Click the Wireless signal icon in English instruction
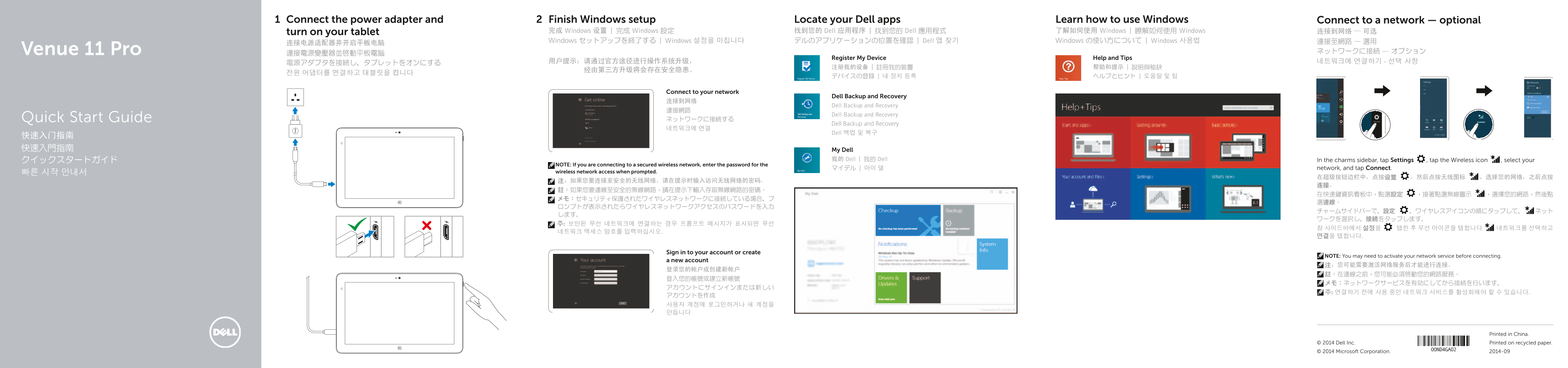This screenshot has height=368, width=1568. point(1495,159)
